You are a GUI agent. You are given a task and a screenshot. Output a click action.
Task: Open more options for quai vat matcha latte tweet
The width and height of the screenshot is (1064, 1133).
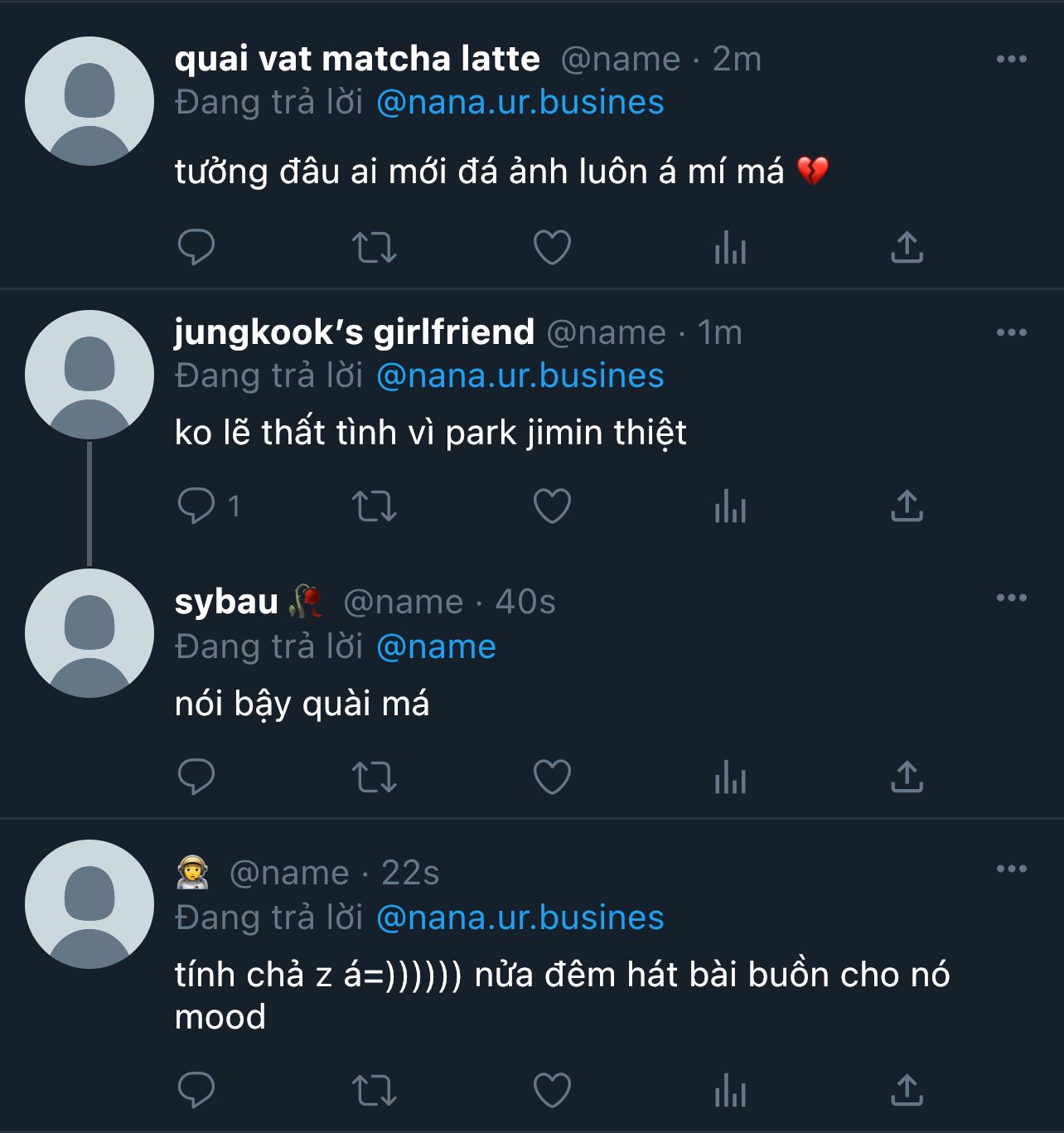pos(1011,59)
